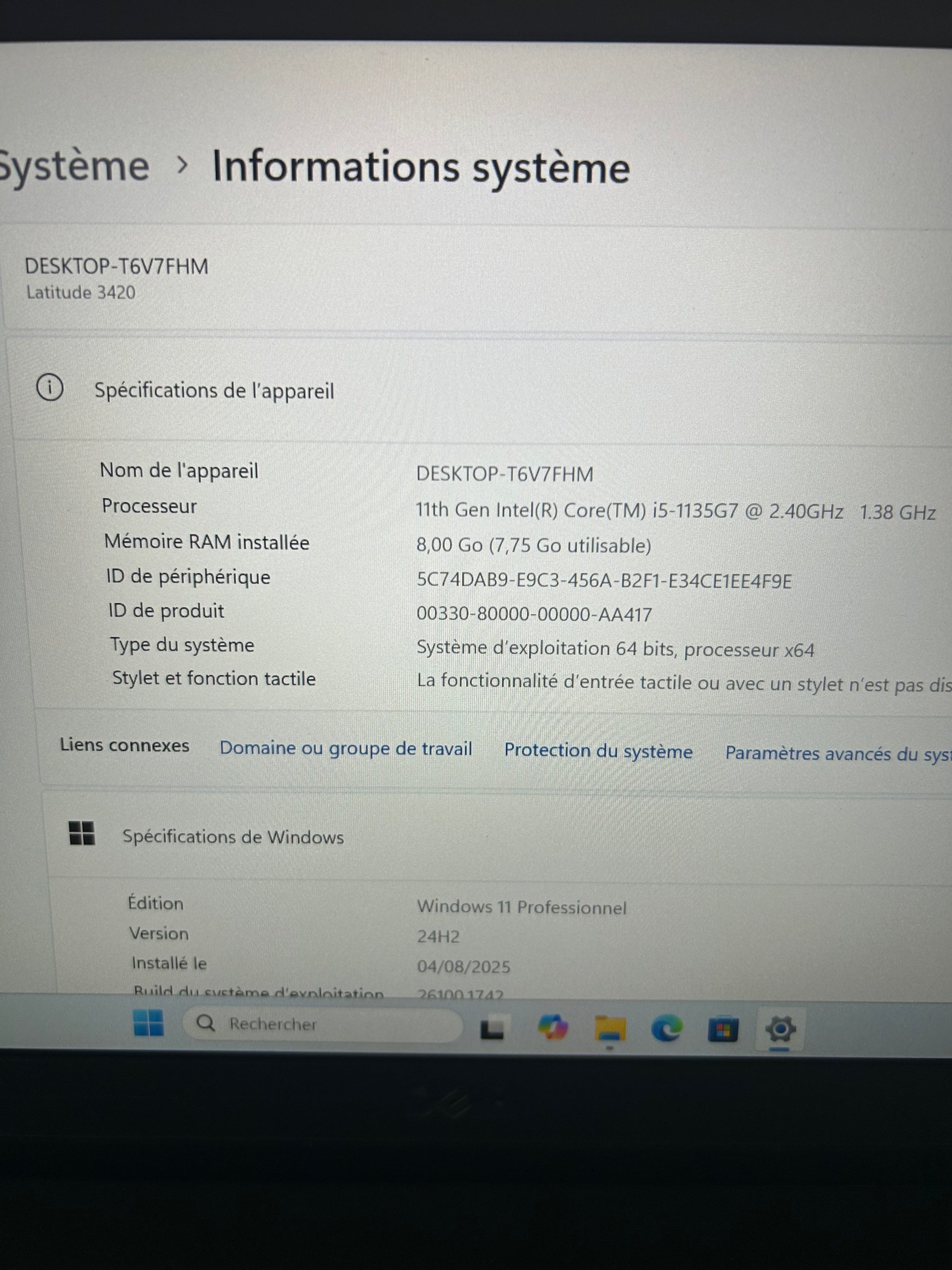The width and height of the screenshot is (952, 1270).
Task: Click the search magnifier icon in taskbar
Action: pyautogui.click(x=205, y=1023)
